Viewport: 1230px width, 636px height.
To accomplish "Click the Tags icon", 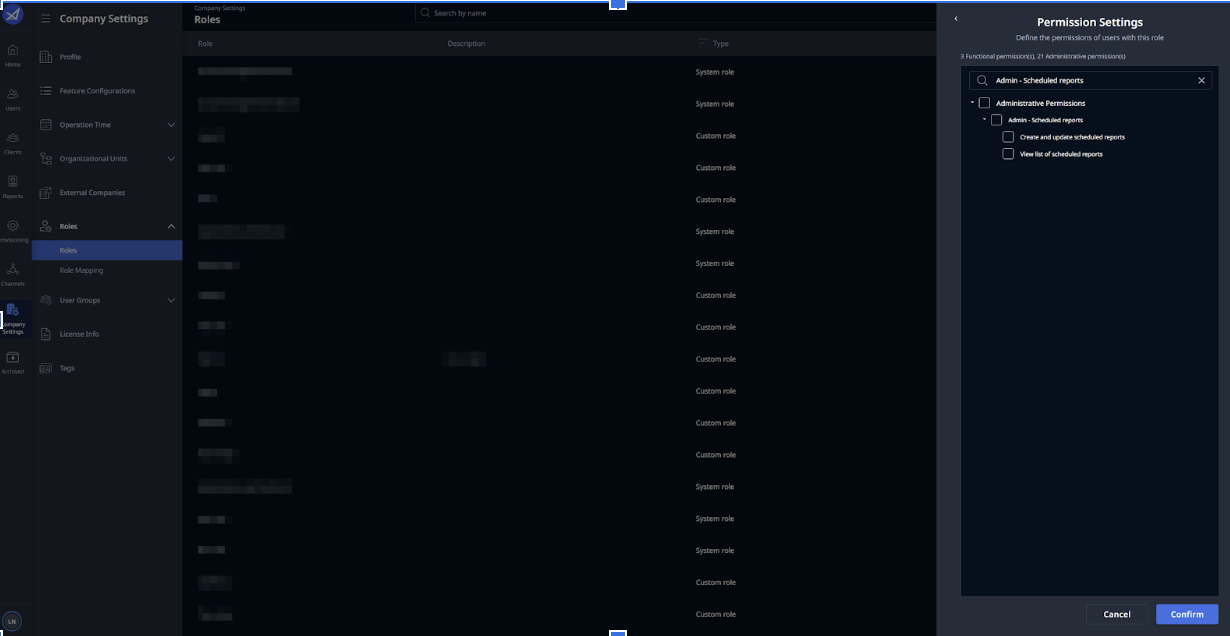I will click(x=46, y=368).
